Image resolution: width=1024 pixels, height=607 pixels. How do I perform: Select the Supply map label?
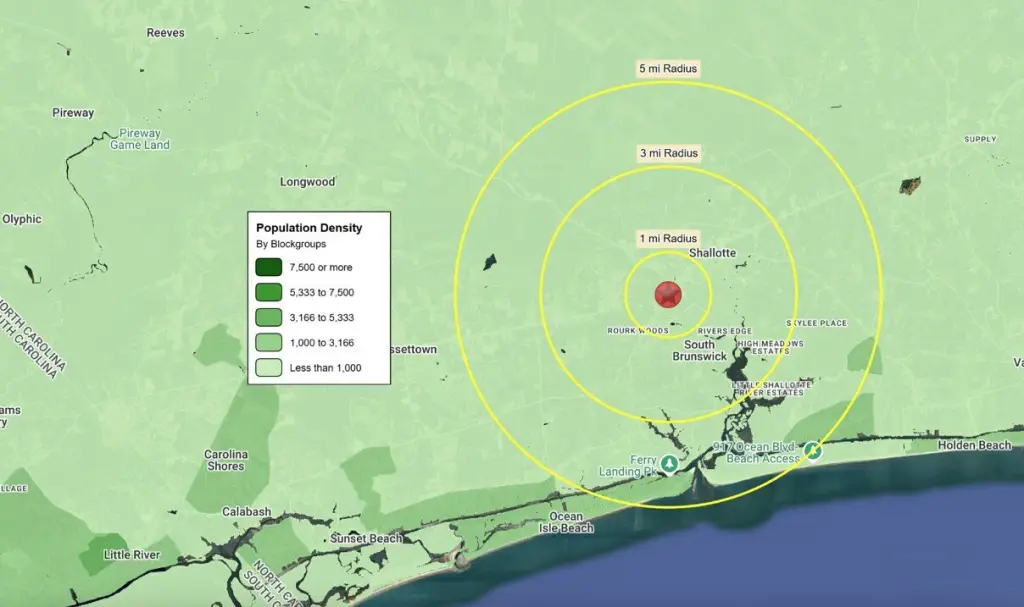[980, 139]
